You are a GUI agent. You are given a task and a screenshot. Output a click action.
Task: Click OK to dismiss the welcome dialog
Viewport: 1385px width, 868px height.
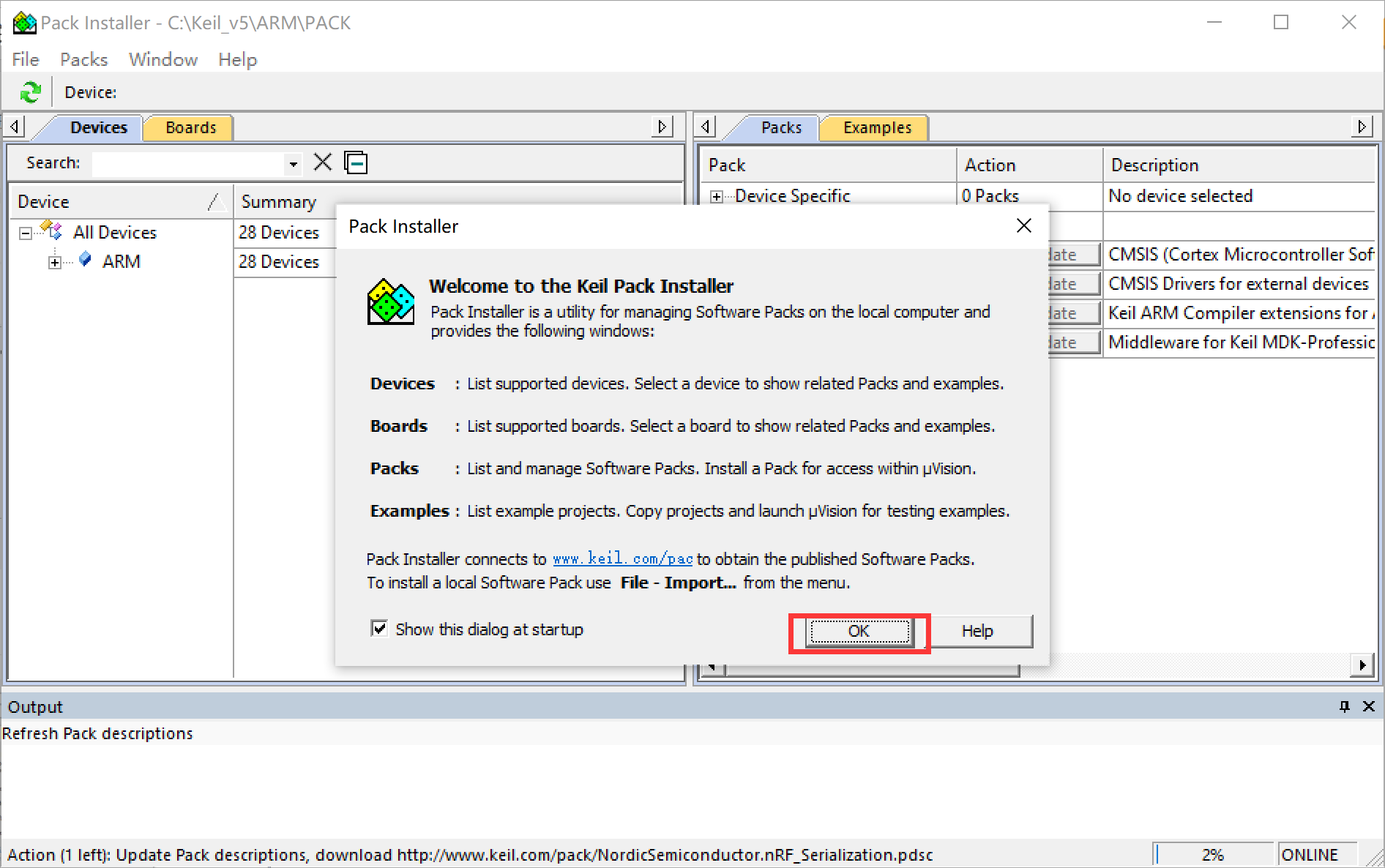[x=859, y=631]
